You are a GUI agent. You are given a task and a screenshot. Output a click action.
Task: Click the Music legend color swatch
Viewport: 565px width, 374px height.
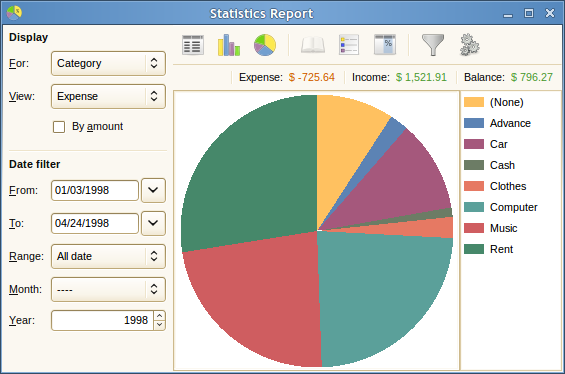(474, 228)
